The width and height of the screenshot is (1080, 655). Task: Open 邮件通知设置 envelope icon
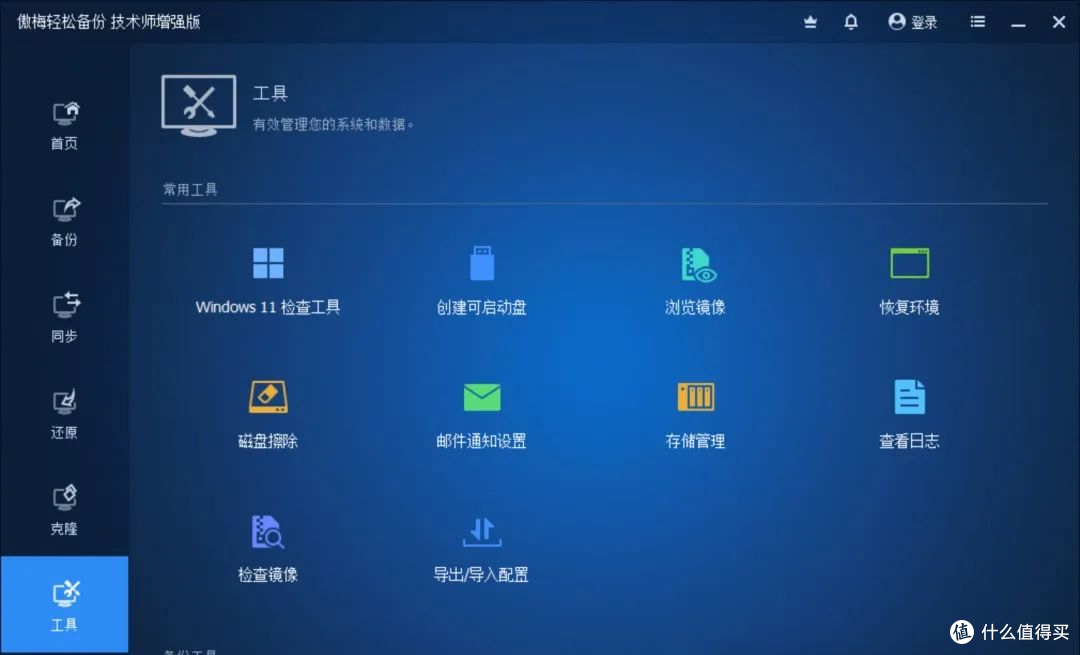(x=482, y=397)
